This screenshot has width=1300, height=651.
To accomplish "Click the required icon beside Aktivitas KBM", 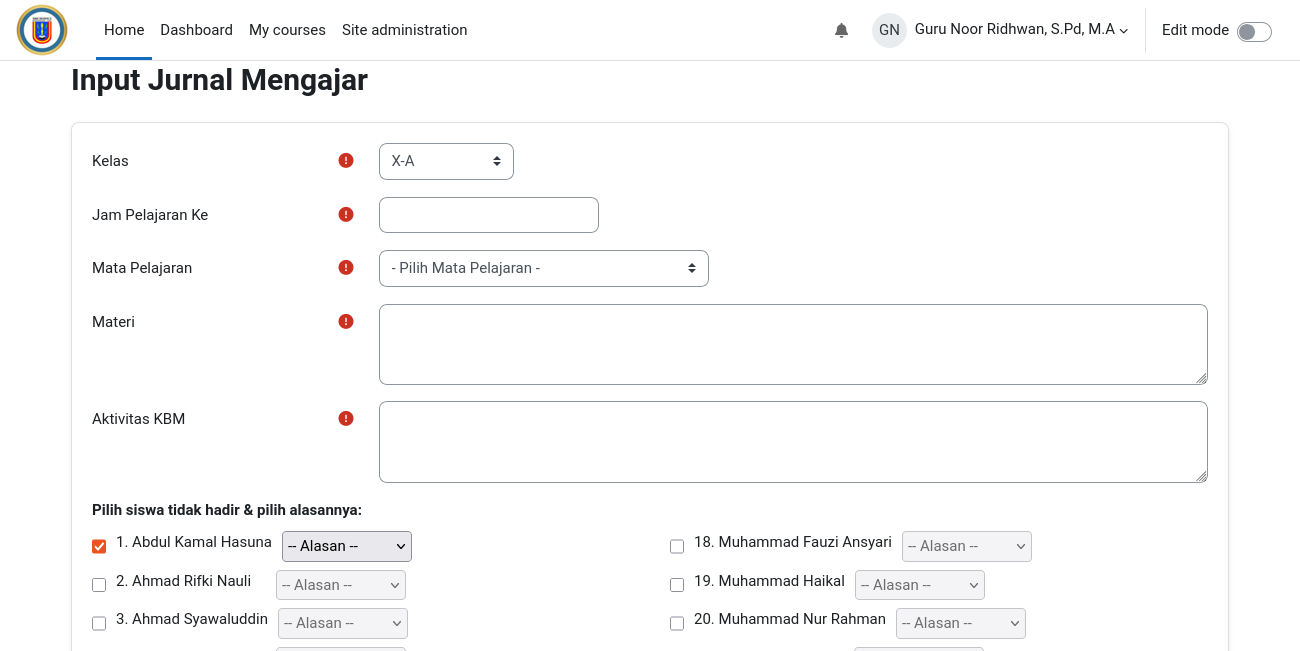I will click(346, 418).
